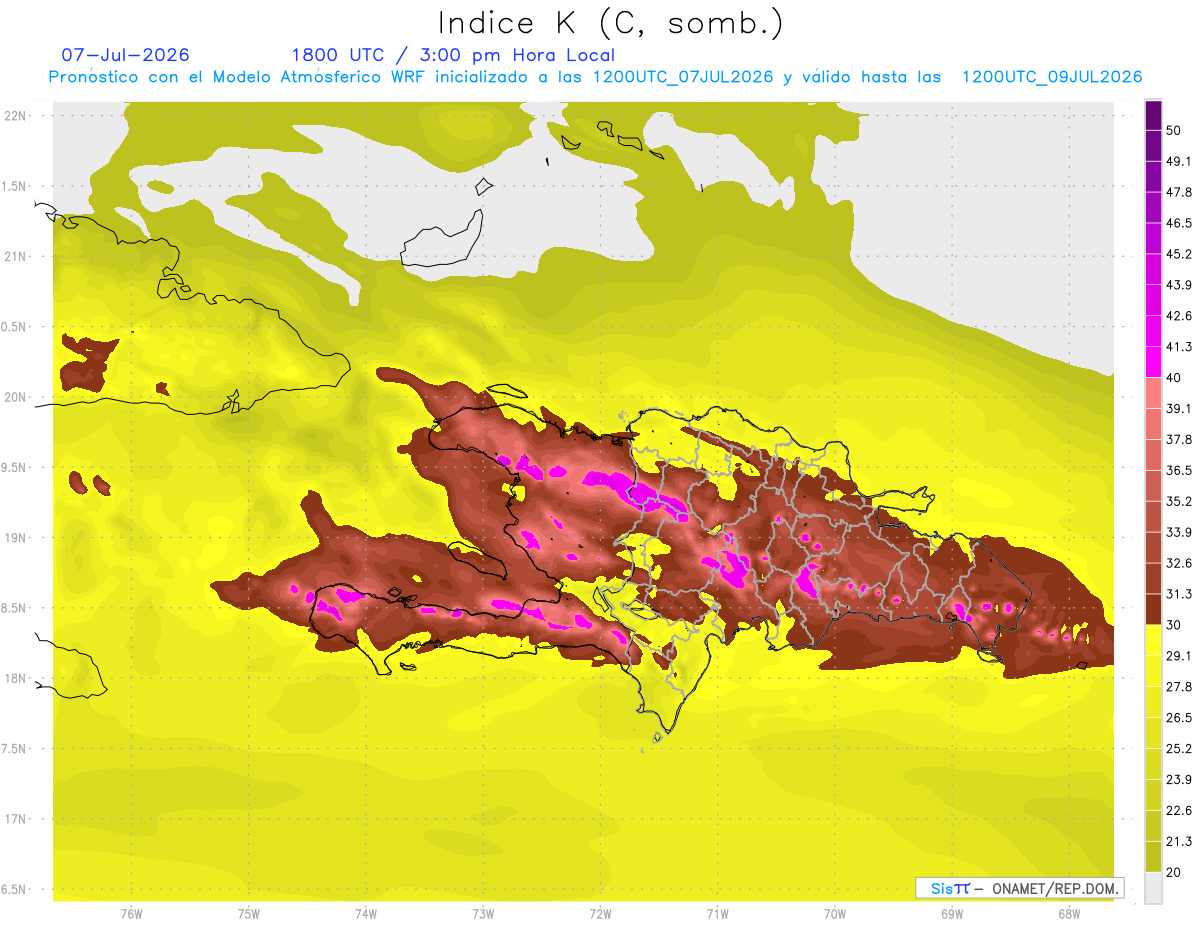The image size is (1200, 927).
Task: Click the "17N" latitude axis label
Action: [16, 819]
